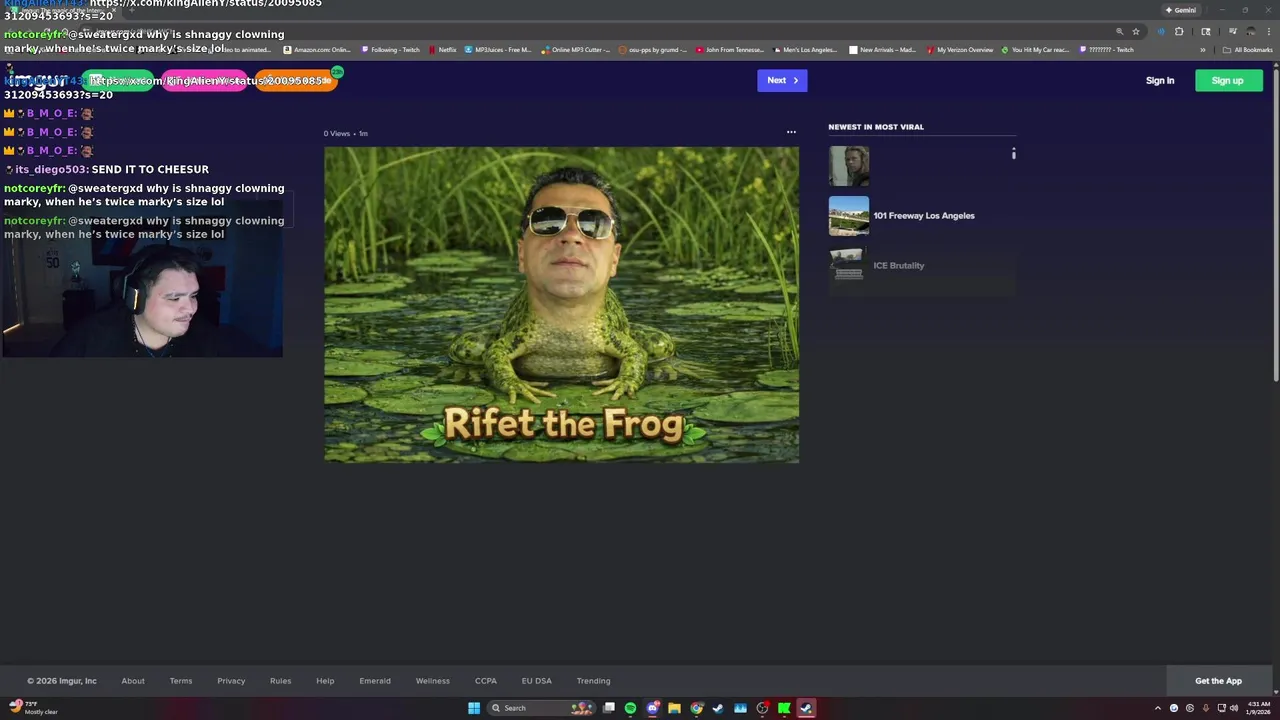Open the Terms footer link
Image resolution: width=1280 pixels, height=720 pixels.
coord(181,681)
